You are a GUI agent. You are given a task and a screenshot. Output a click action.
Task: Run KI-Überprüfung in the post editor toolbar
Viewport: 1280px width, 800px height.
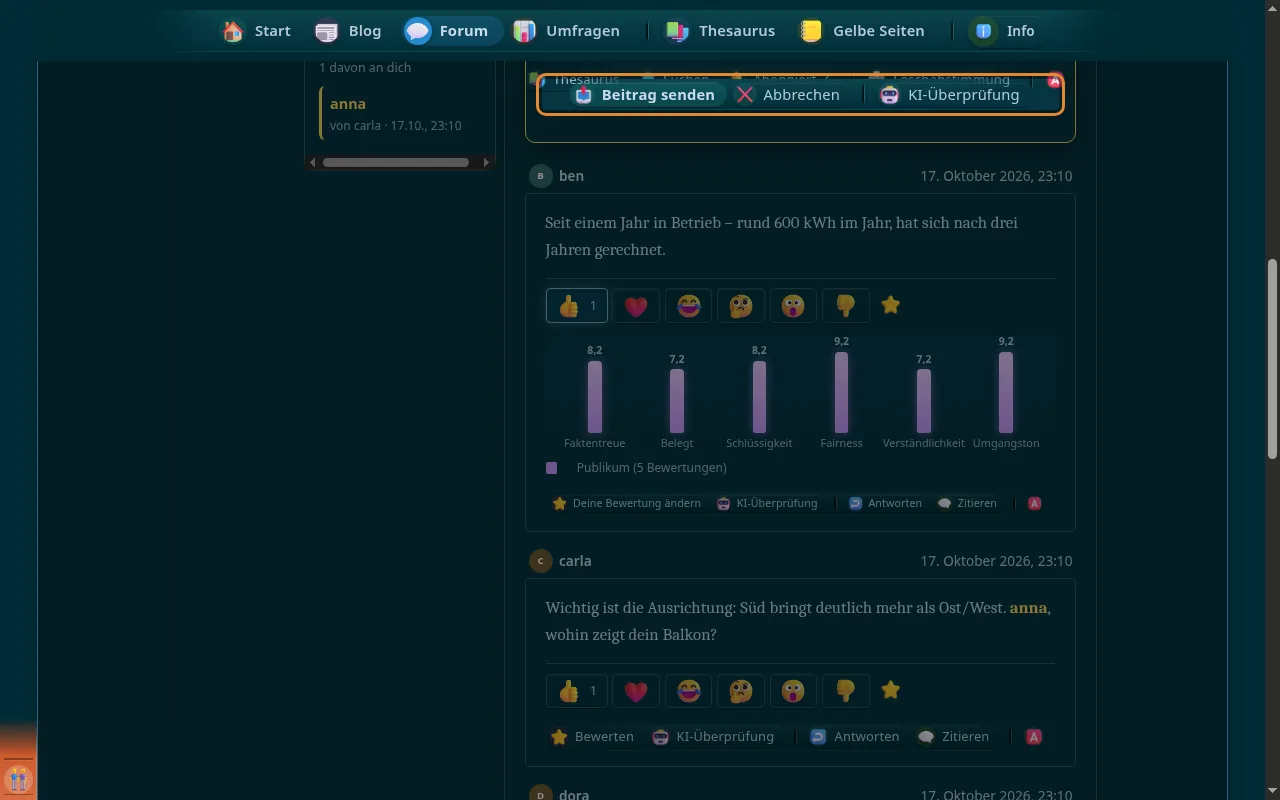(950, 95)
